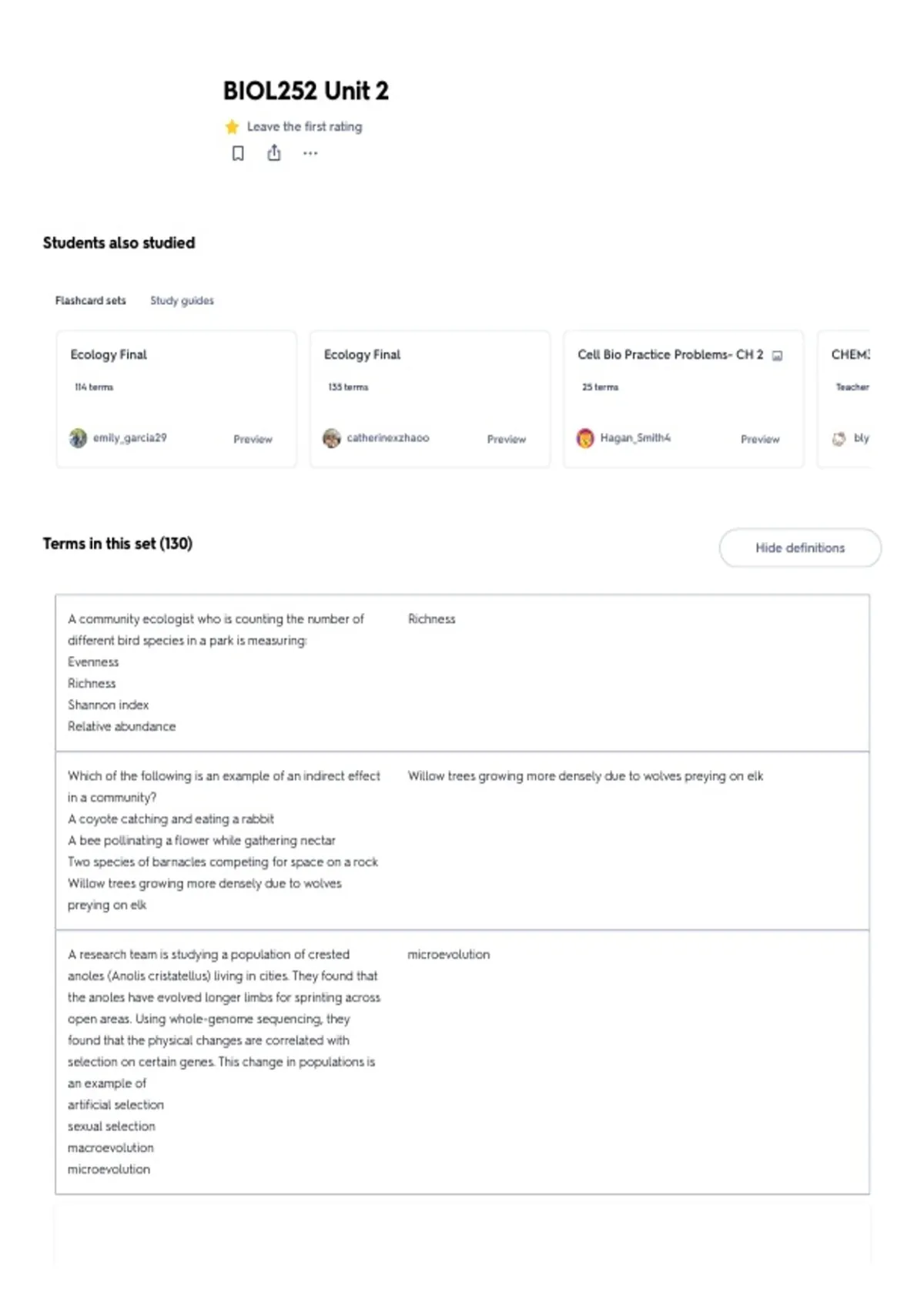Bookmark the BIOL252 Unit 2 set
This screenshot has height=1309, width=924.
(238, 153)
